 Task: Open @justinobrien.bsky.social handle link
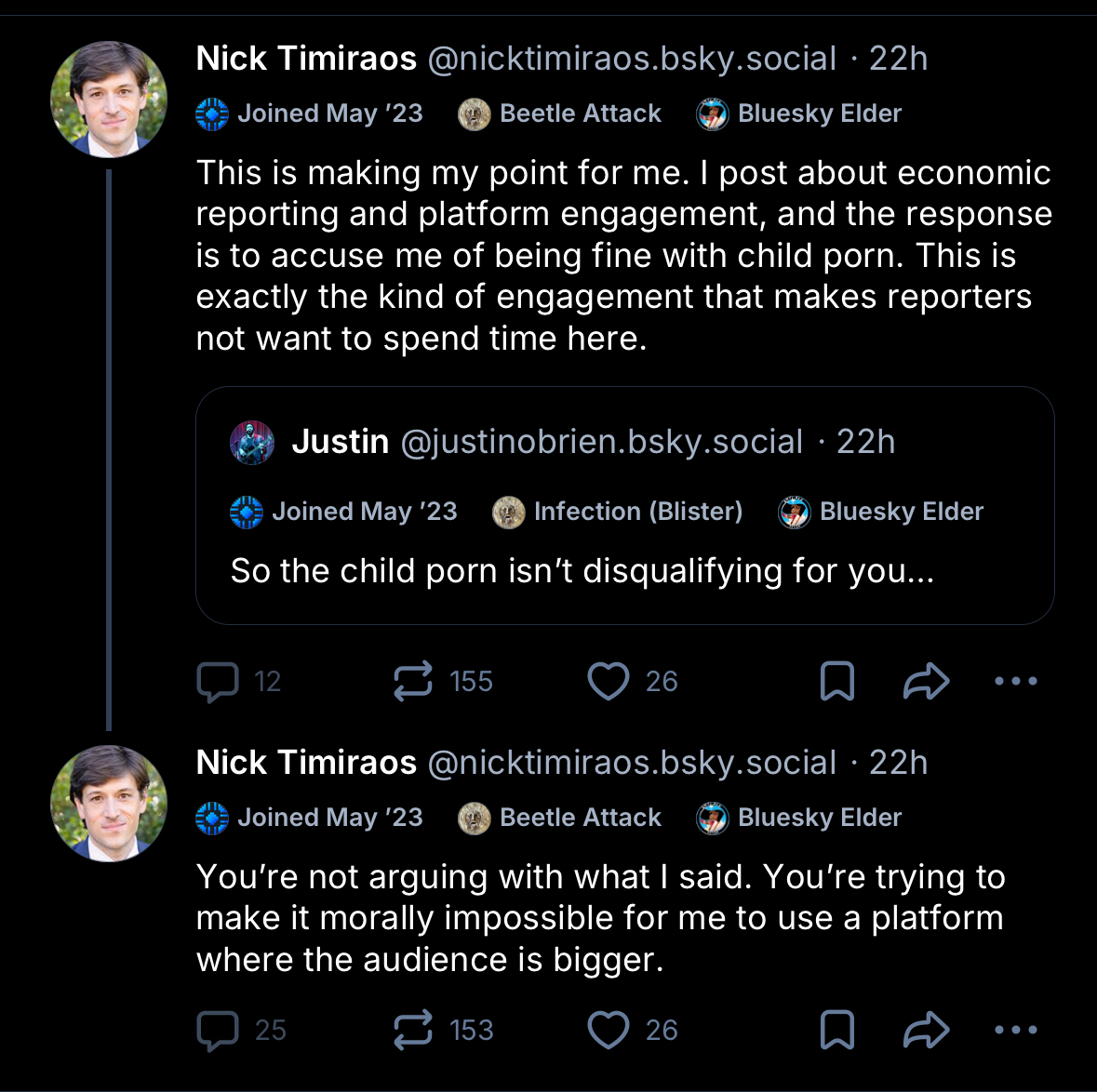click(x=601, y=443)
